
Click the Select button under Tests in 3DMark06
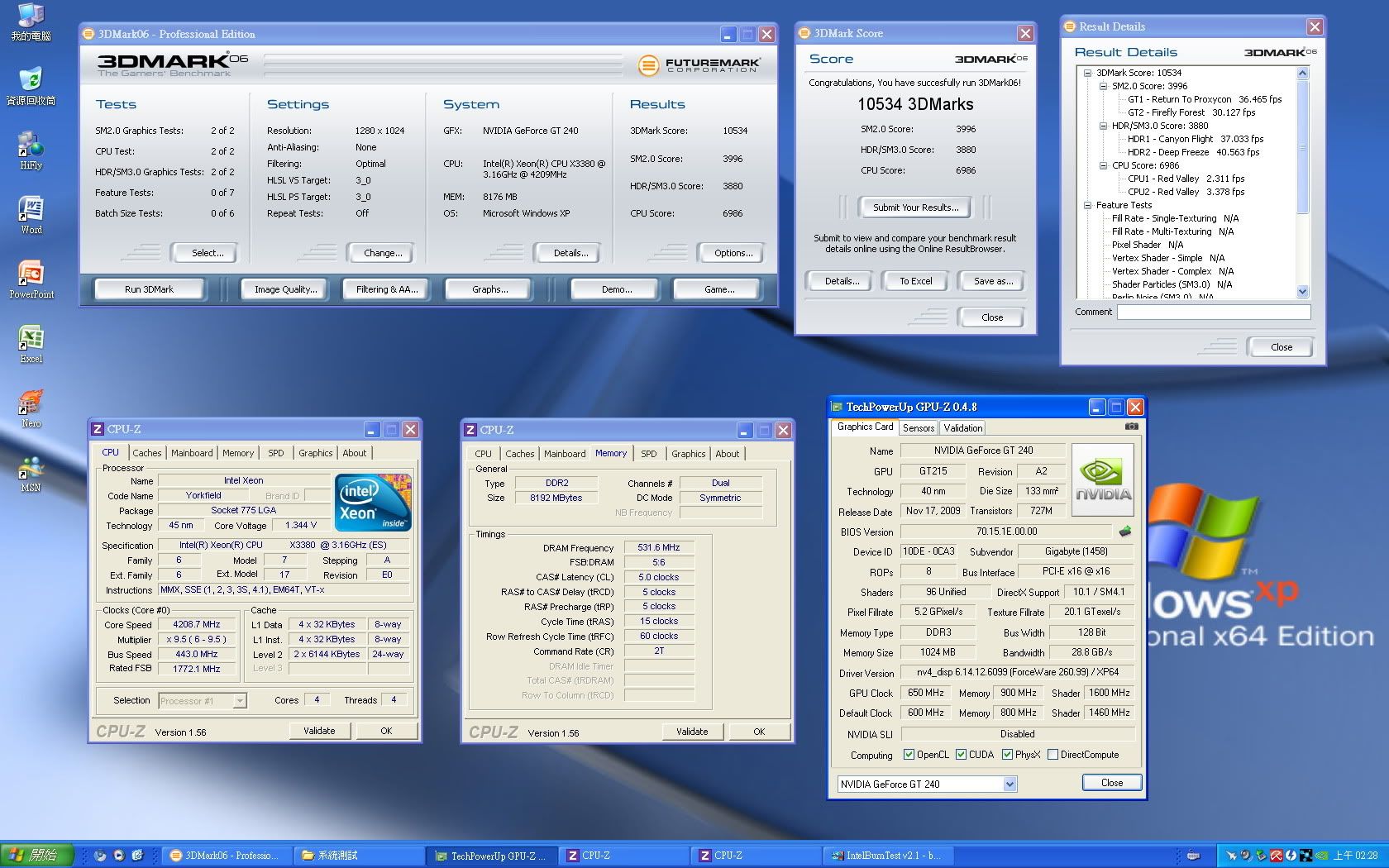[x=207, y=253]
